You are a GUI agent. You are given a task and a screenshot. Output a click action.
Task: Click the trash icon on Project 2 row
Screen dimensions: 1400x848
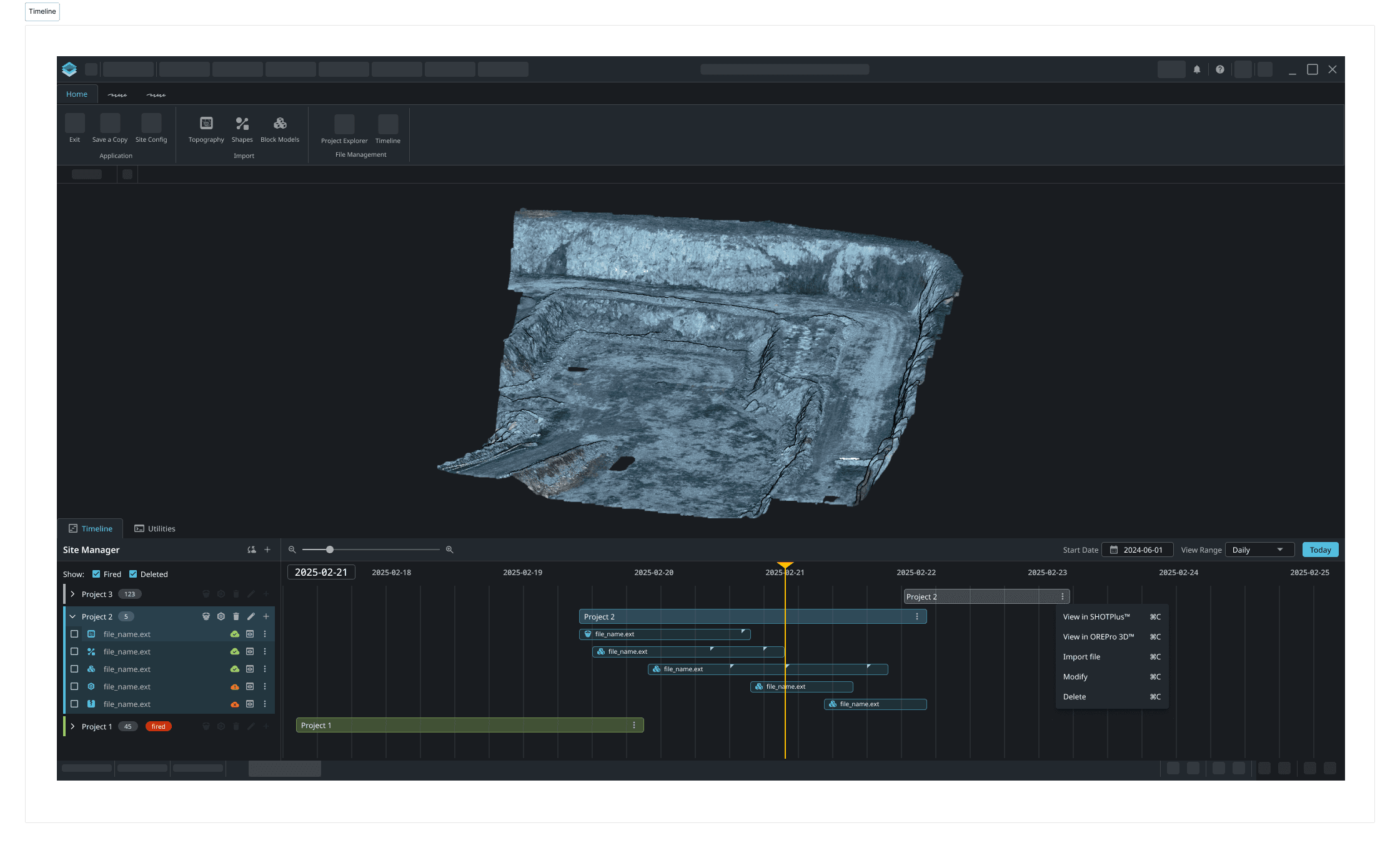tap(236, 616)
